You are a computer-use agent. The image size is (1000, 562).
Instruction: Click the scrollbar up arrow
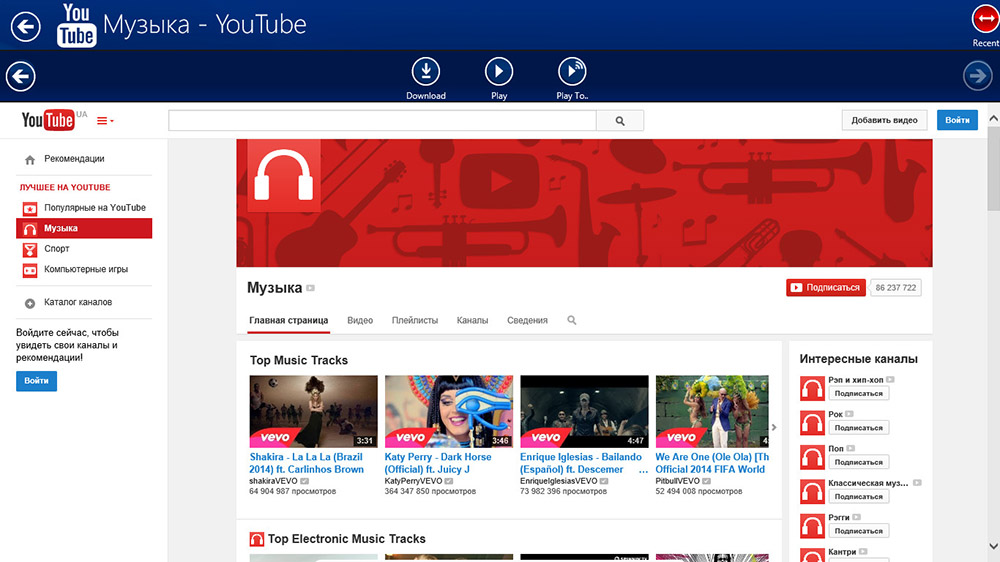993,119
